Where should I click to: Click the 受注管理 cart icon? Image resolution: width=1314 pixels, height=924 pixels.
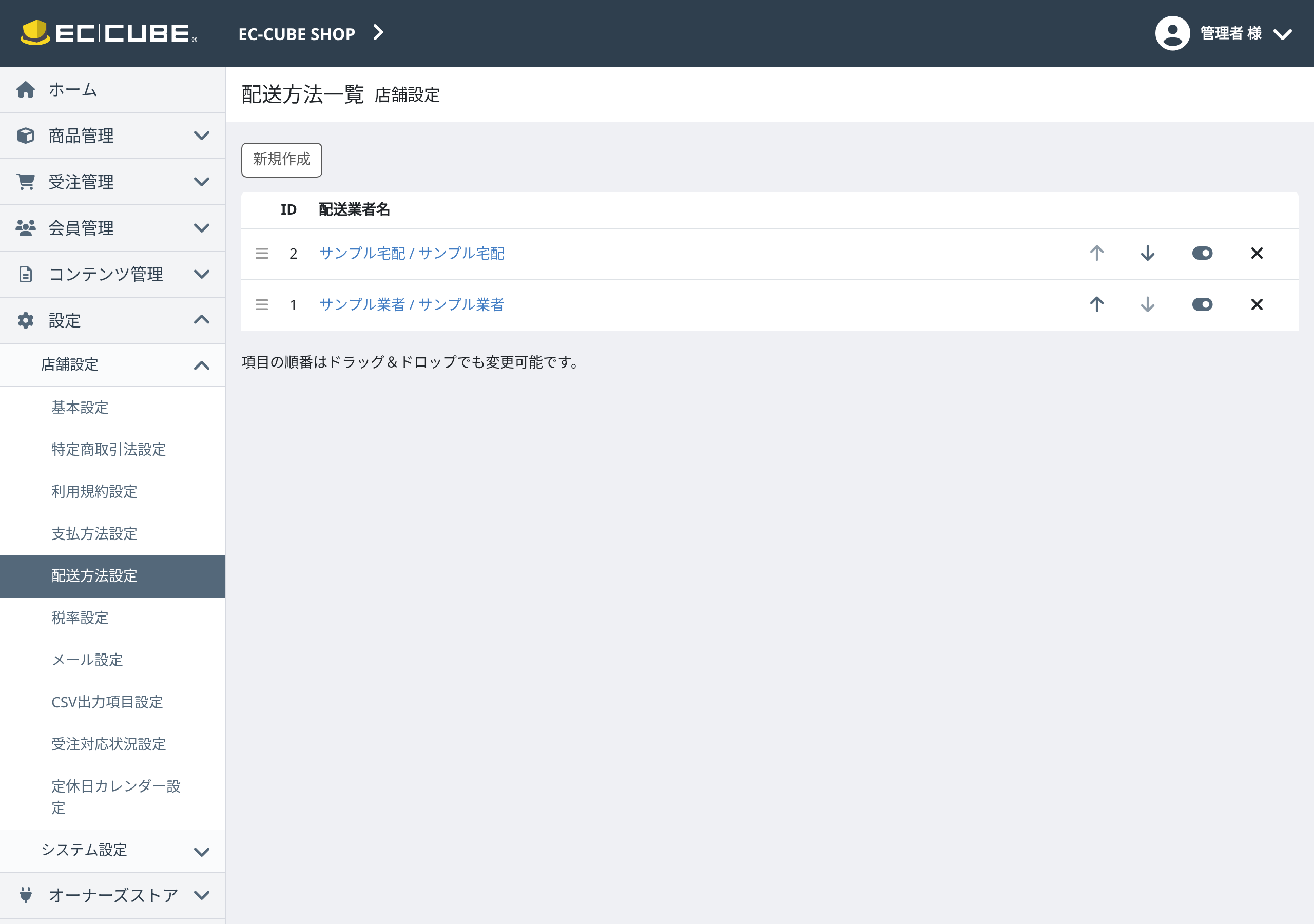tap(26, 182)
